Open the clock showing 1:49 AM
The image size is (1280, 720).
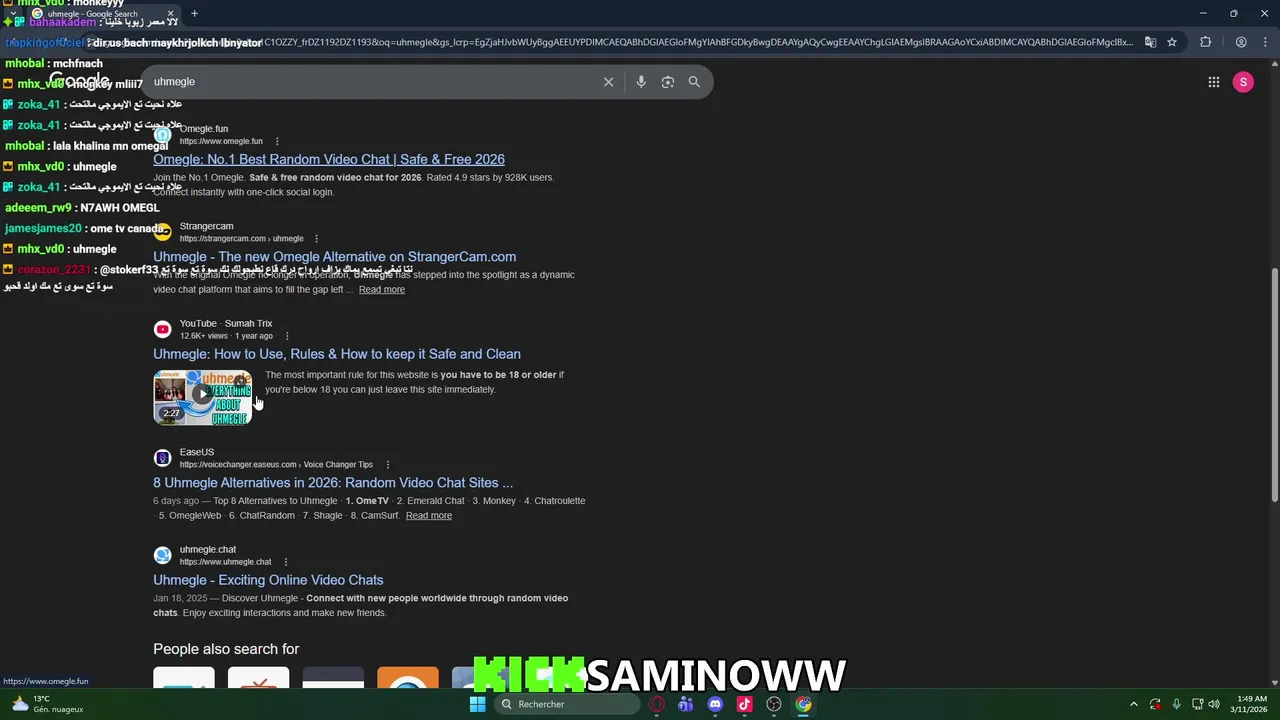pos(1248,704)
